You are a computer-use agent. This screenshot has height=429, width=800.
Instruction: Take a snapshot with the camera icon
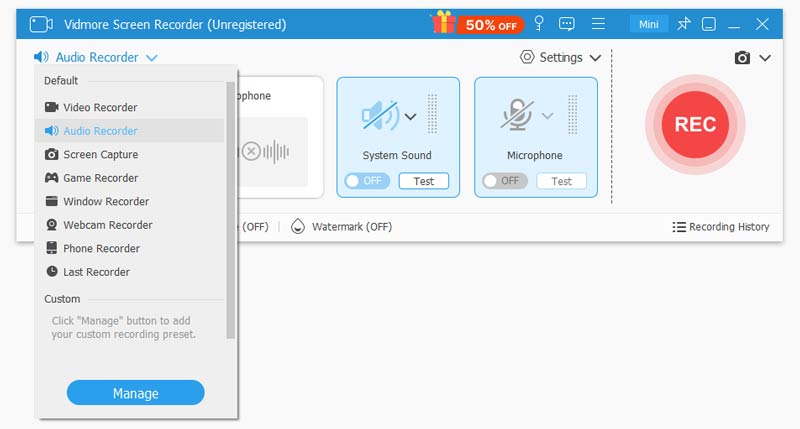(742, 58)
